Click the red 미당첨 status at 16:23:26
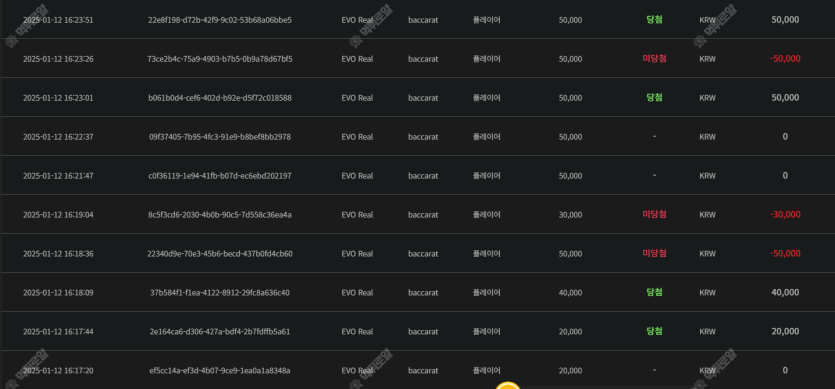Image resolution: width=835 pixels, height=389 pixels. click(x=654, y=59)
